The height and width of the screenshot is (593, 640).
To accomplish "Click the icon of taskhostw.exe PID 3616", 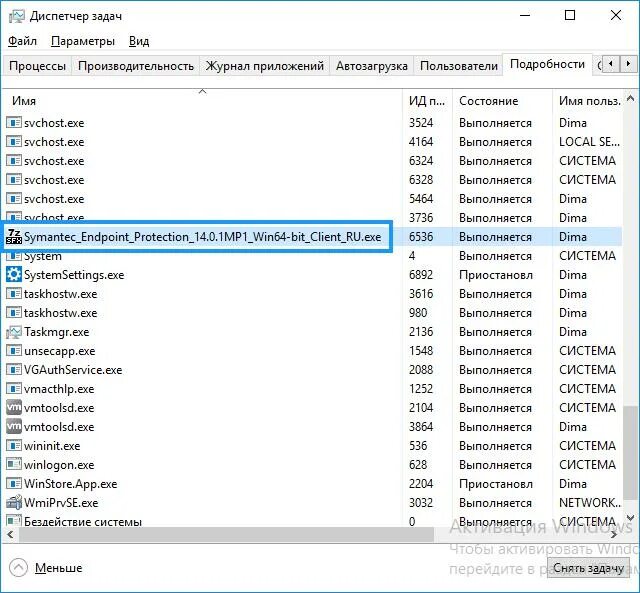I will pos(14,294).
